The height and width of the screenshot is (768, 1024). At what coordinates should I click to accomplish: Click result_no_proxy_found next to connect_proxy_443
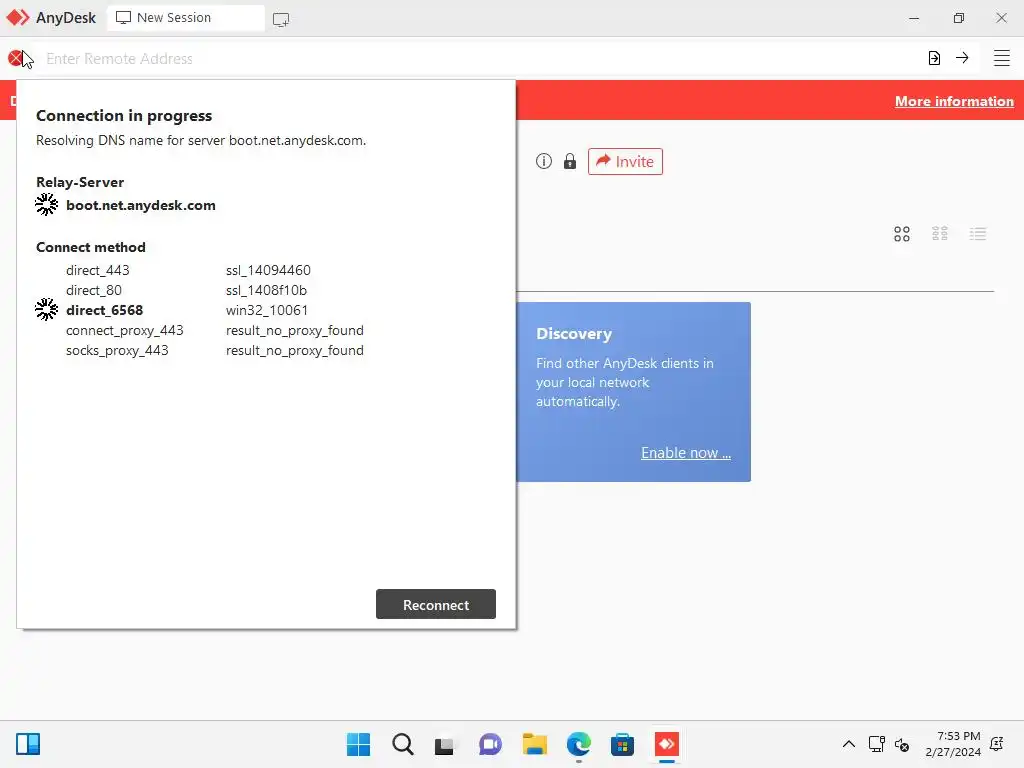pos(295,330)
